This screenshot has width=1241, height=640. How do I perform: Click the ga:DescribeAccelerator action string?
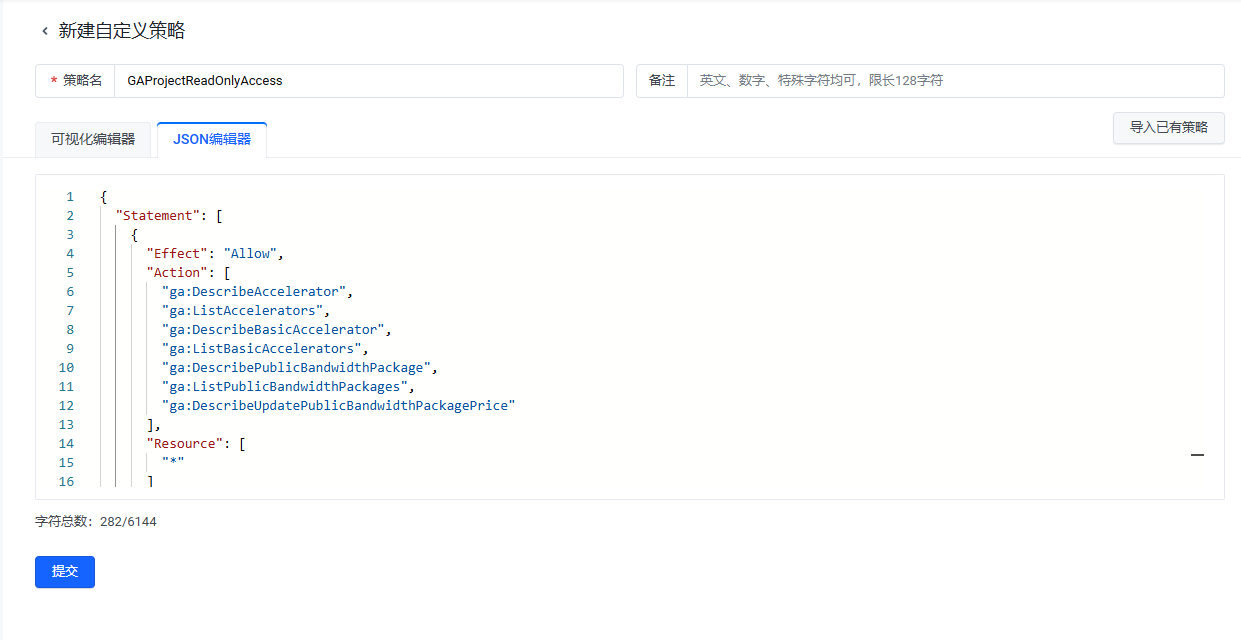coord(255,292)
